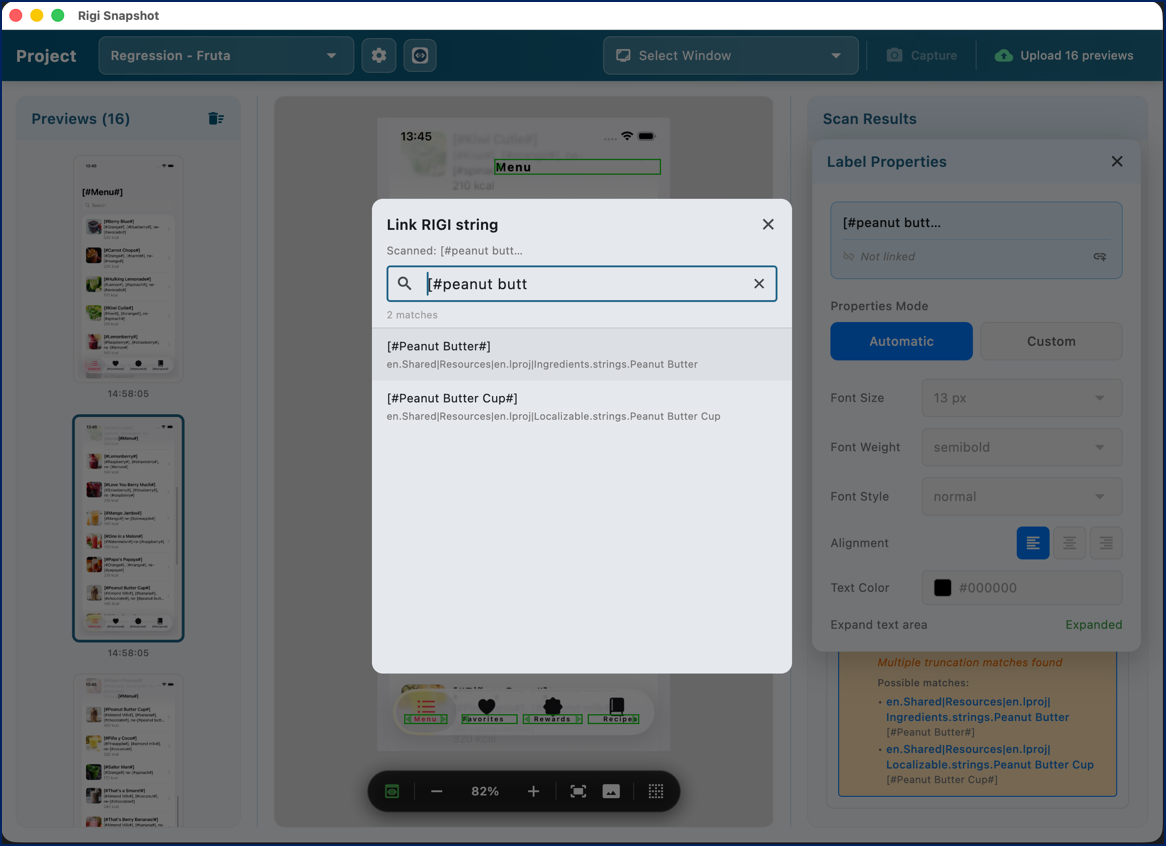Viewport: 1166px width, 846px height.
Task: Open the Regression - Fruta project dropdown
Action: click(x=226, y=56)
